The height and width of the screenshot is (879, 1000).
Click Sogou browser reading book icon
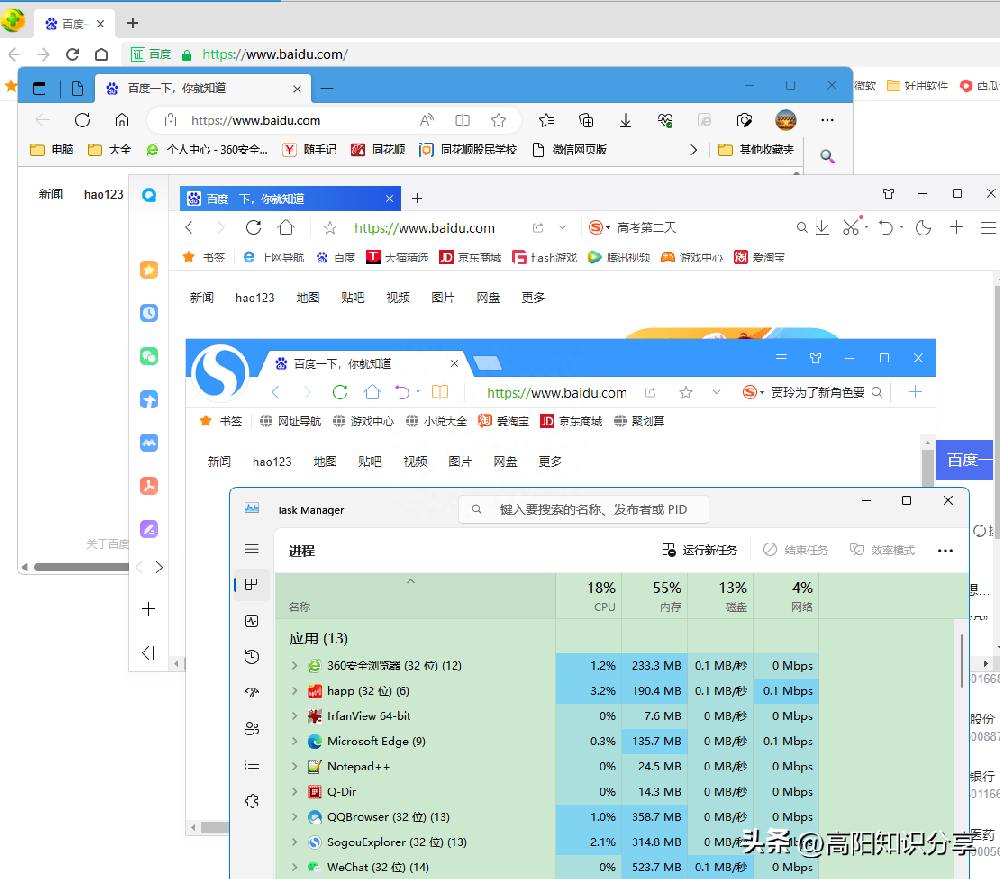440,392
